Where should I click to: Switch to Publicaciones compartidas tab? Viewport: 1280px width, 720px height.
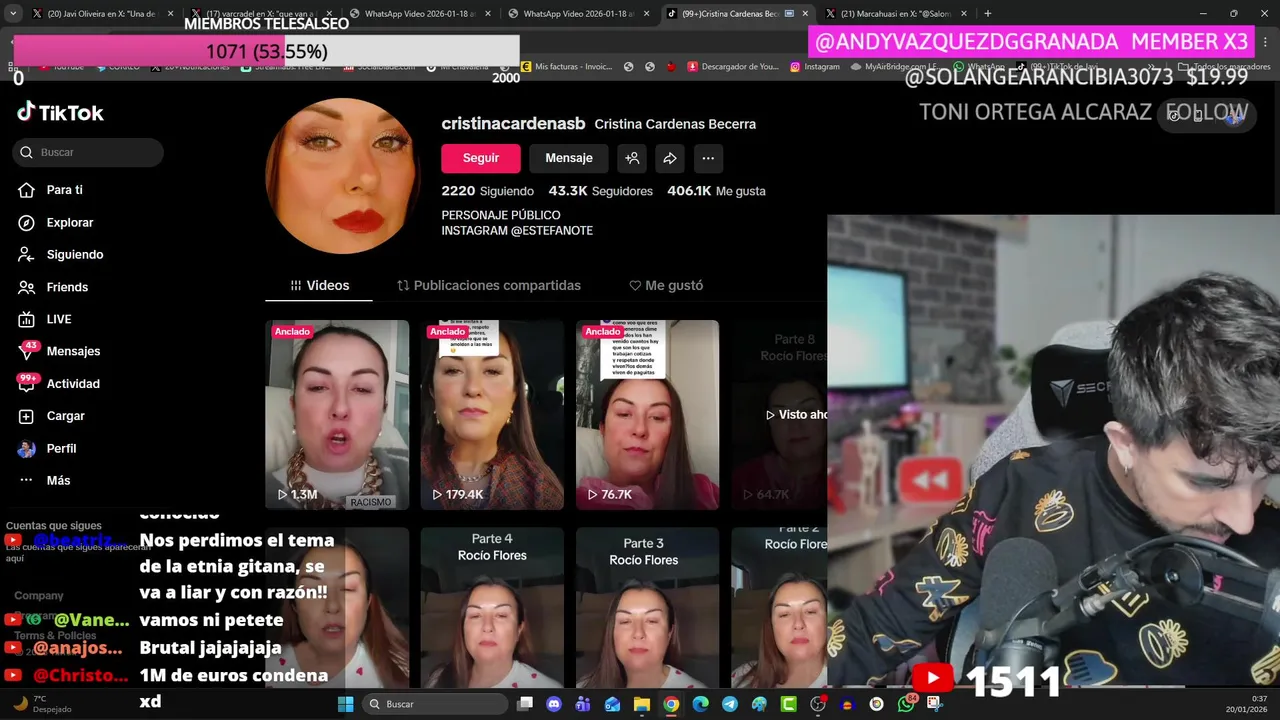point(489,285)
